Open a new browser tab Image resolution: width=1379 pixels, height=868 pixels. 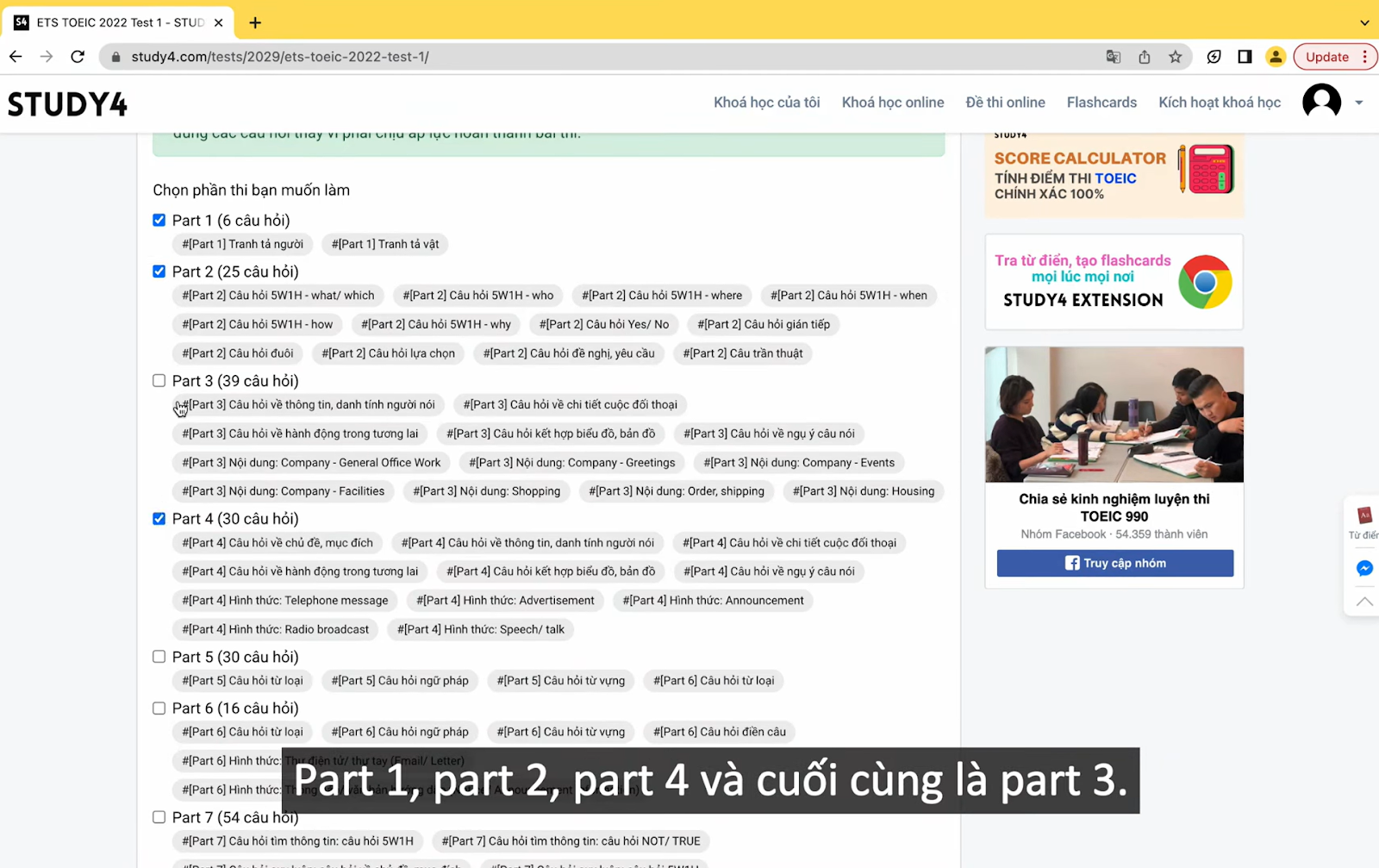click(x=255, y=22)
